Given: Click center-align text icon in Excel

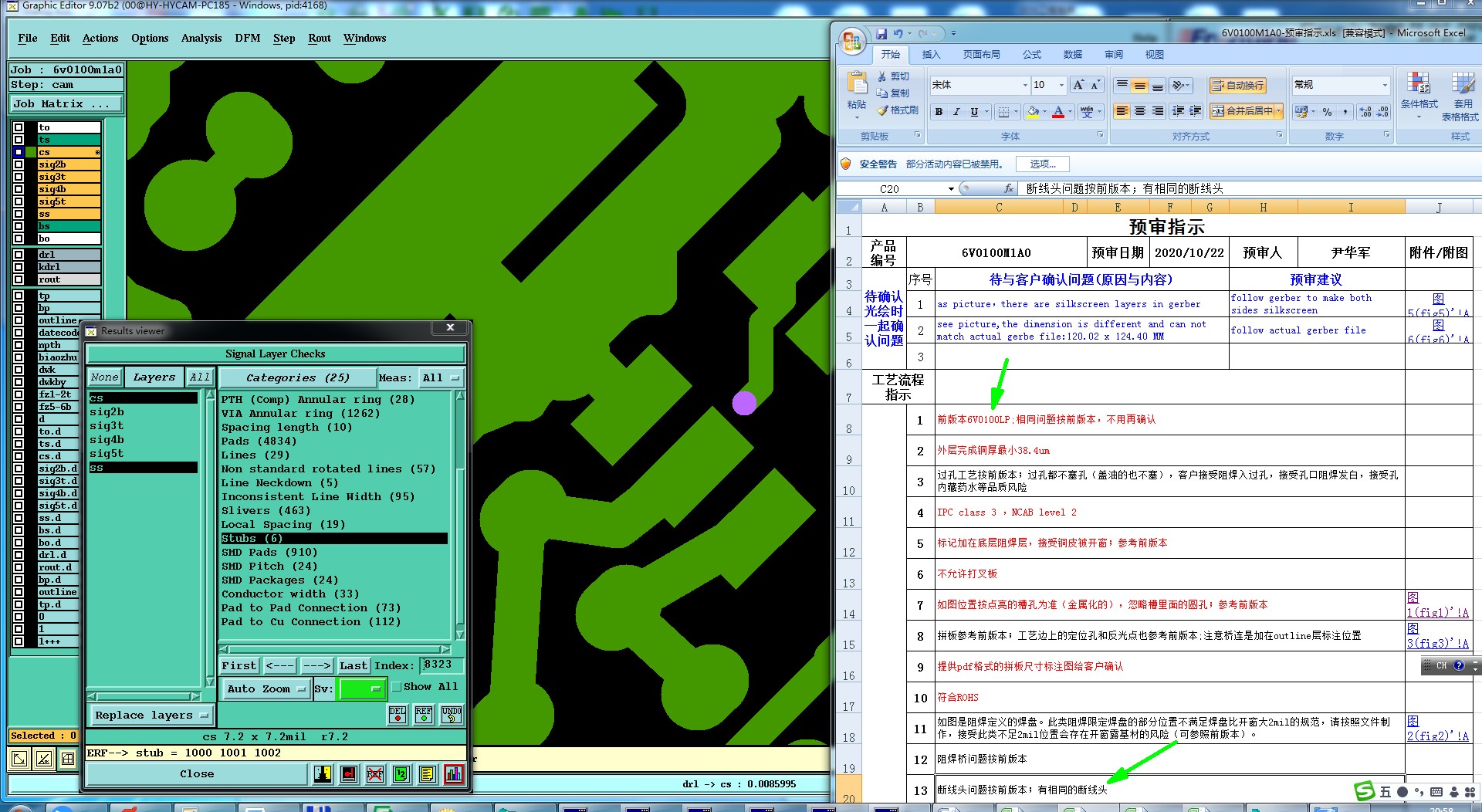Looking at the screenshot, I should 1140,111.
